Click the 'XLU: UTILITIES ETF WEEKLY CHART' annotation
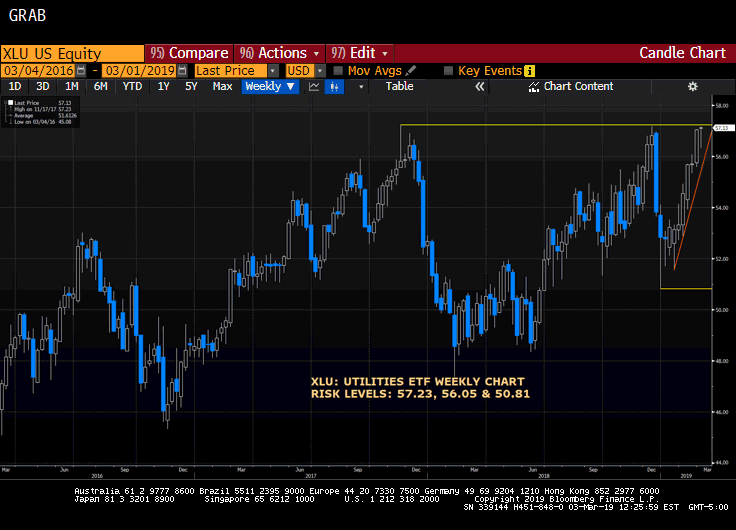 417,382
